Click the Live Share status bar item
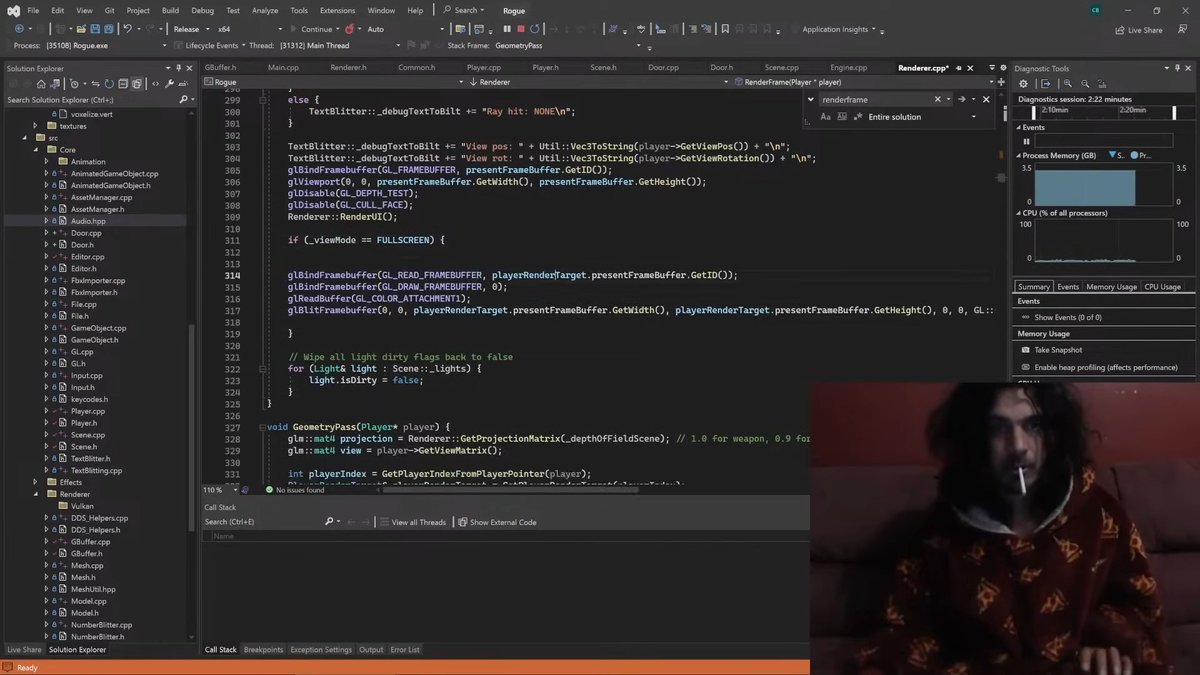Viewport: 1200px width, 675px height. 24,650
